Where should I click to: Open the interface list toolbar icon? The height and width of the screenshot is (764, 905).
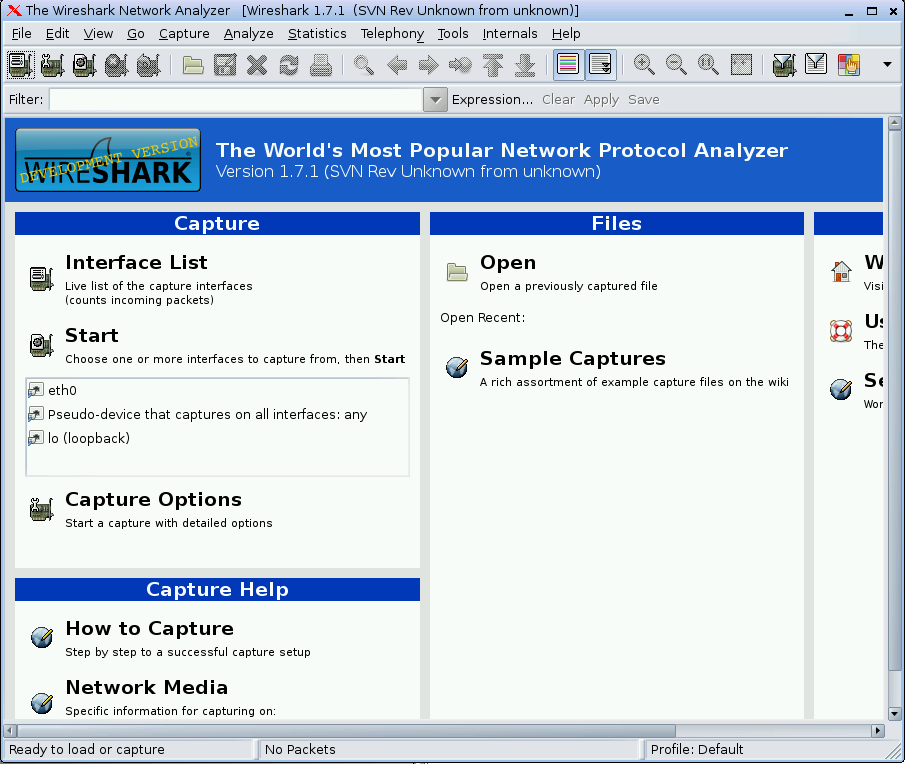(x=21, y=65)
